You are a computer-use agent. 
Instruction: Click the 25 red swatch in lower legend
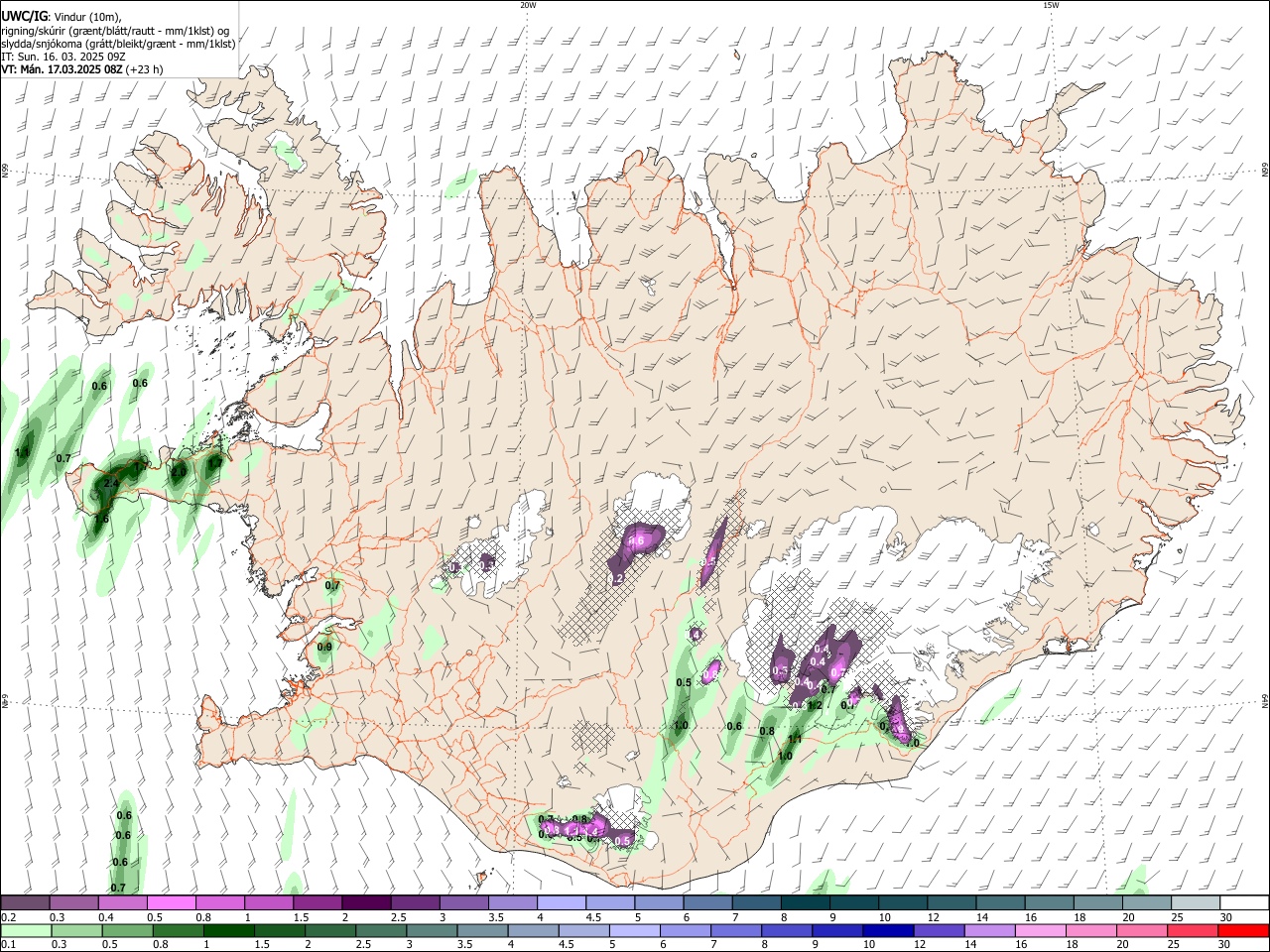[1191, 930]
